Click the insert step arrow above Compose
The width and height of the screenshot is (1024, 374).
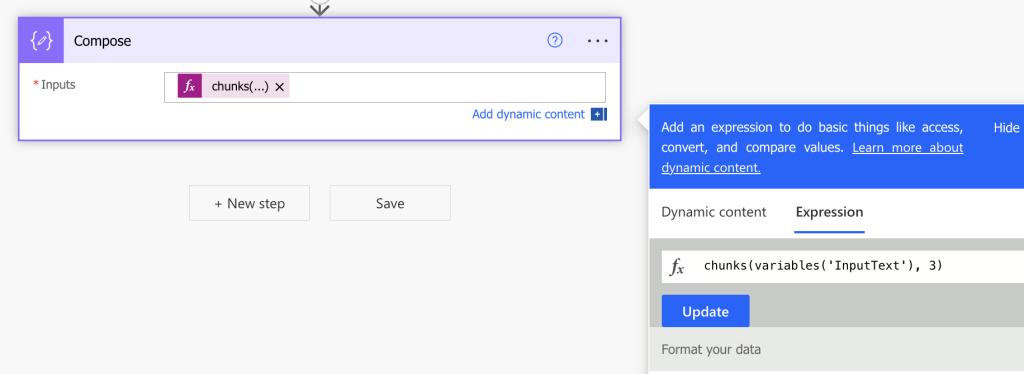[x=319, y=7]
